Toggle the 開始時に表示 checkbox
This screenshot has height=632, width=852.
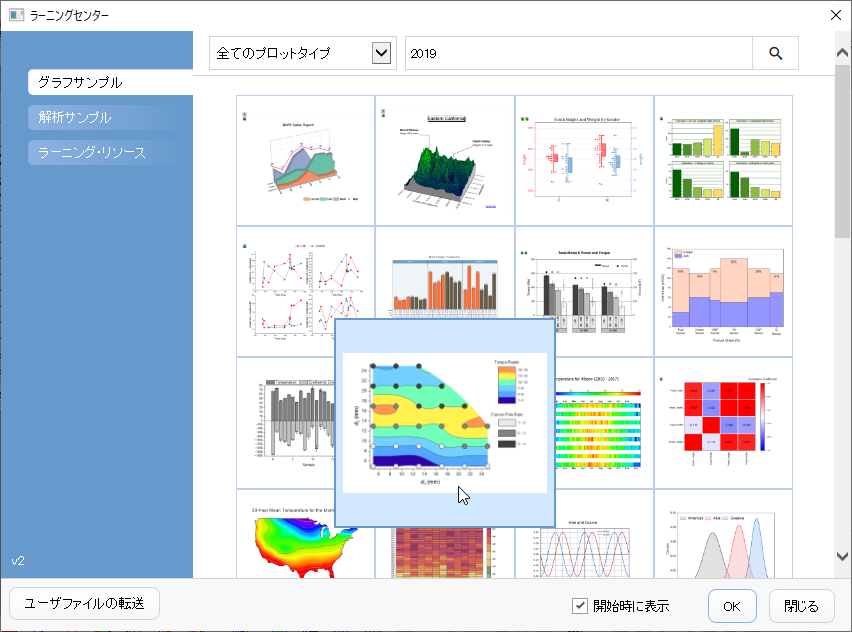[580, 605]
